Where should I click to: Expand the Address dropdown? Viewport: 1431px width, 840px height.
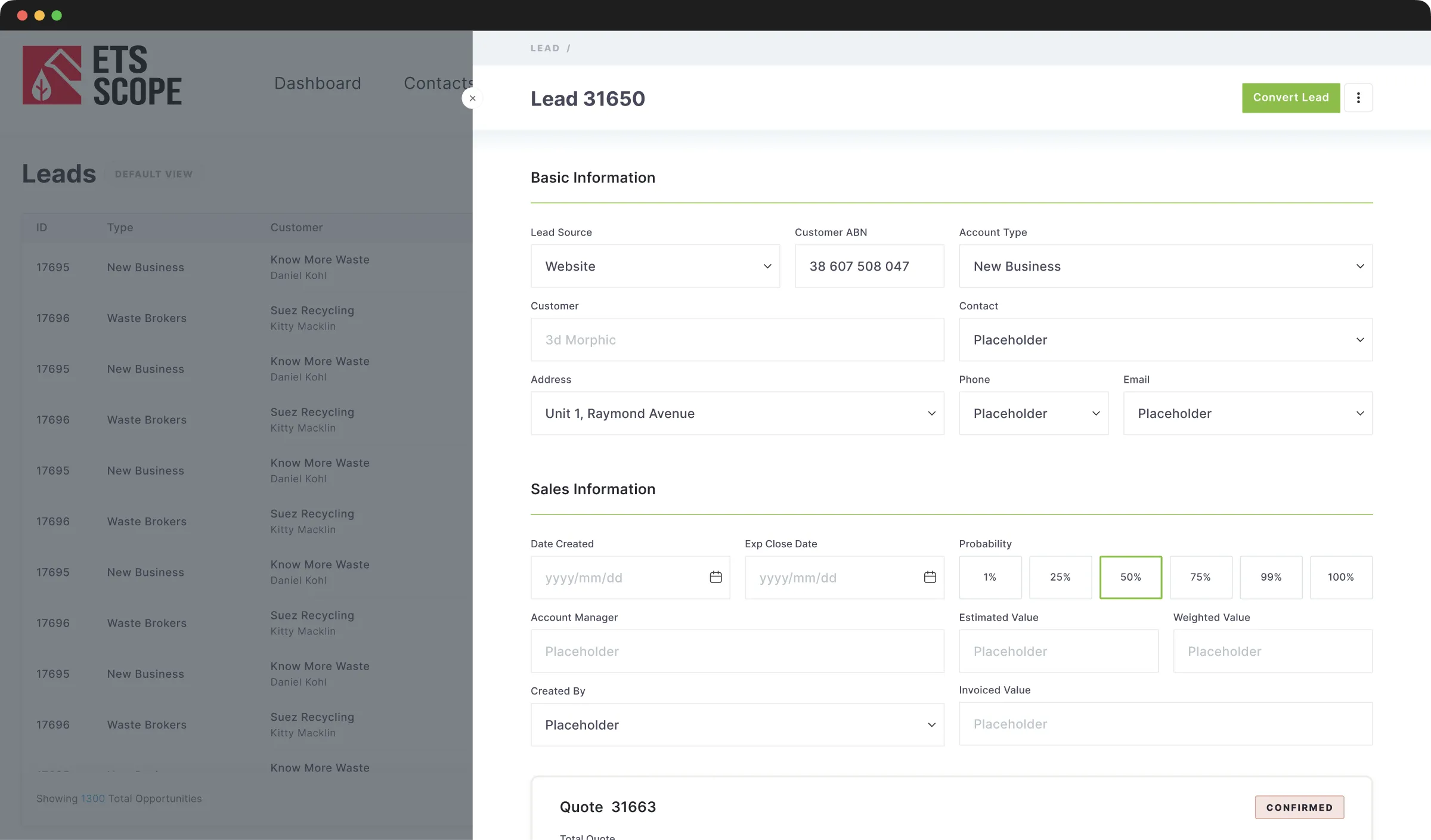737,413
